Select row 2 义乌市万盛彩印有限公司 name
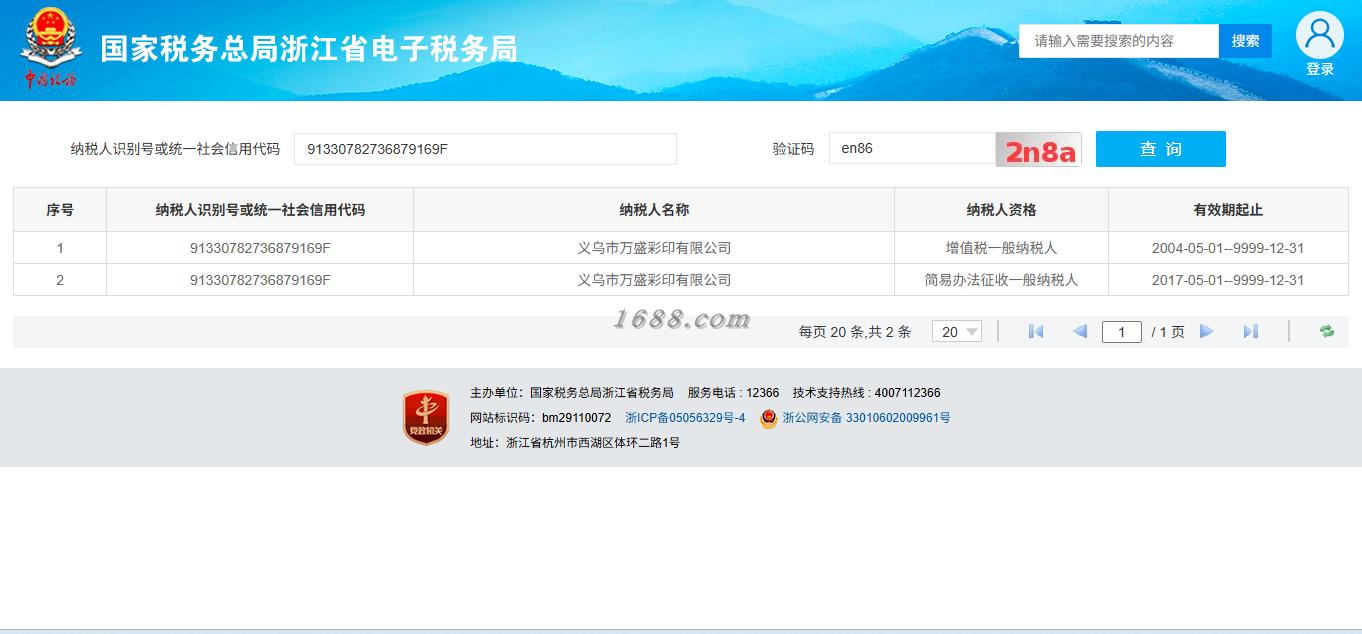The height and width of the screenshot is (634, 1362). pos(654,280)
